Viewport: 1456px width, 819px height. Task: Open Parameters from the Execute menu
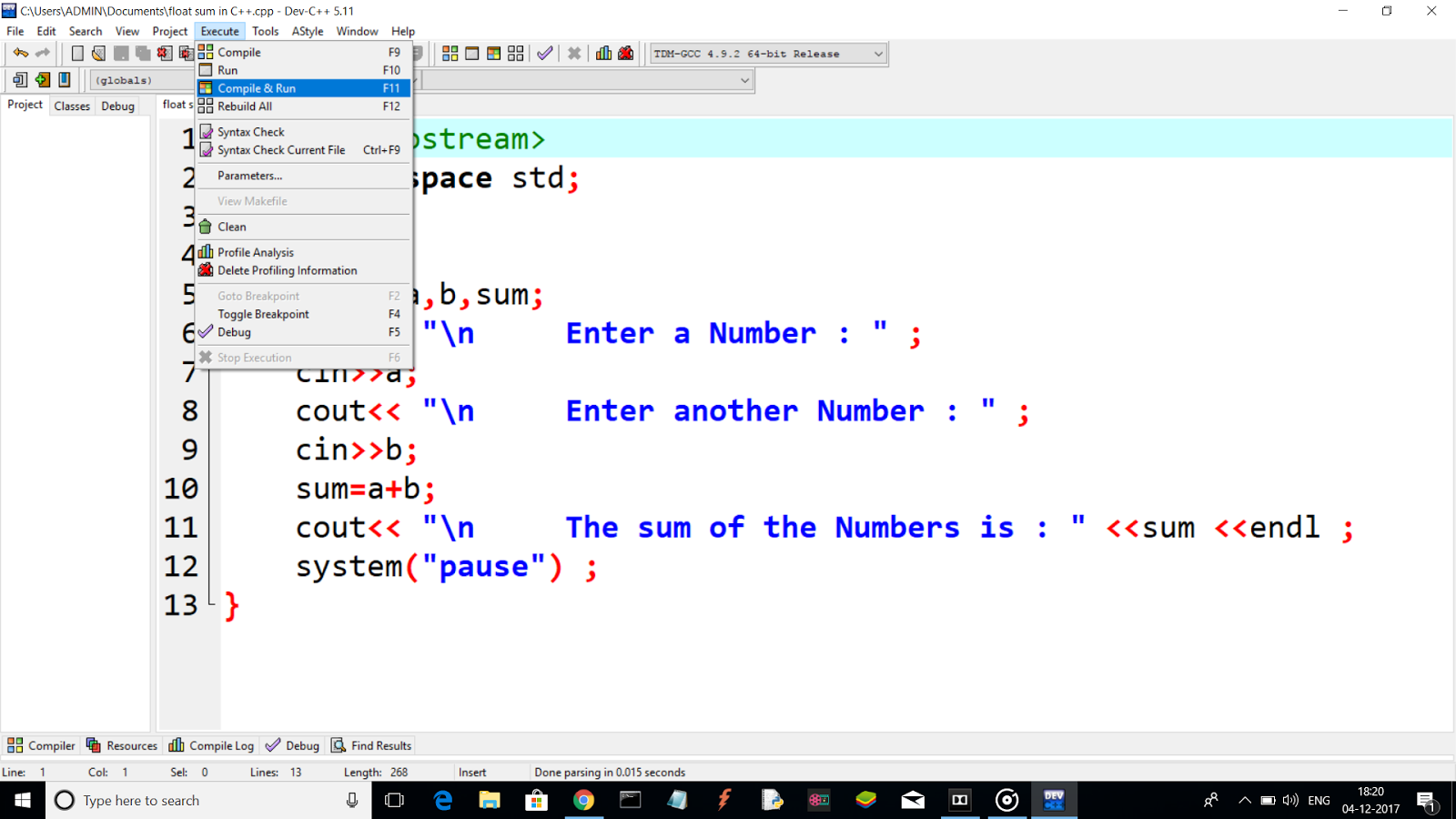tap(248, 176)
